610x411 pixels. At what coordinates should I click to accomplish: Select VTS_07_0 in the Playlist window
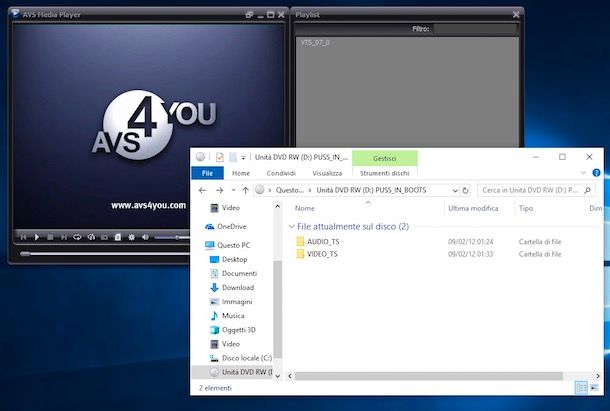click(x=315, y=42)
